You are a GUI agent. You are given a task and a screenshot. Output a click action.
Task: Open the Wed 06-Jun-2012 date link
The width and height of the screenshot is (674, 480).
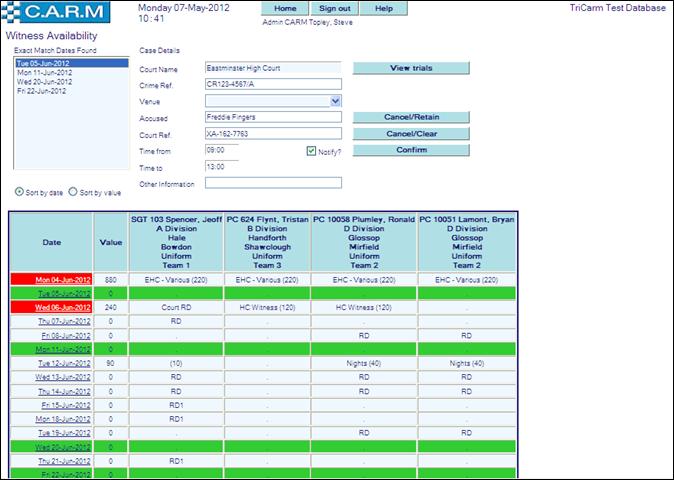click(x=64, y=309)
